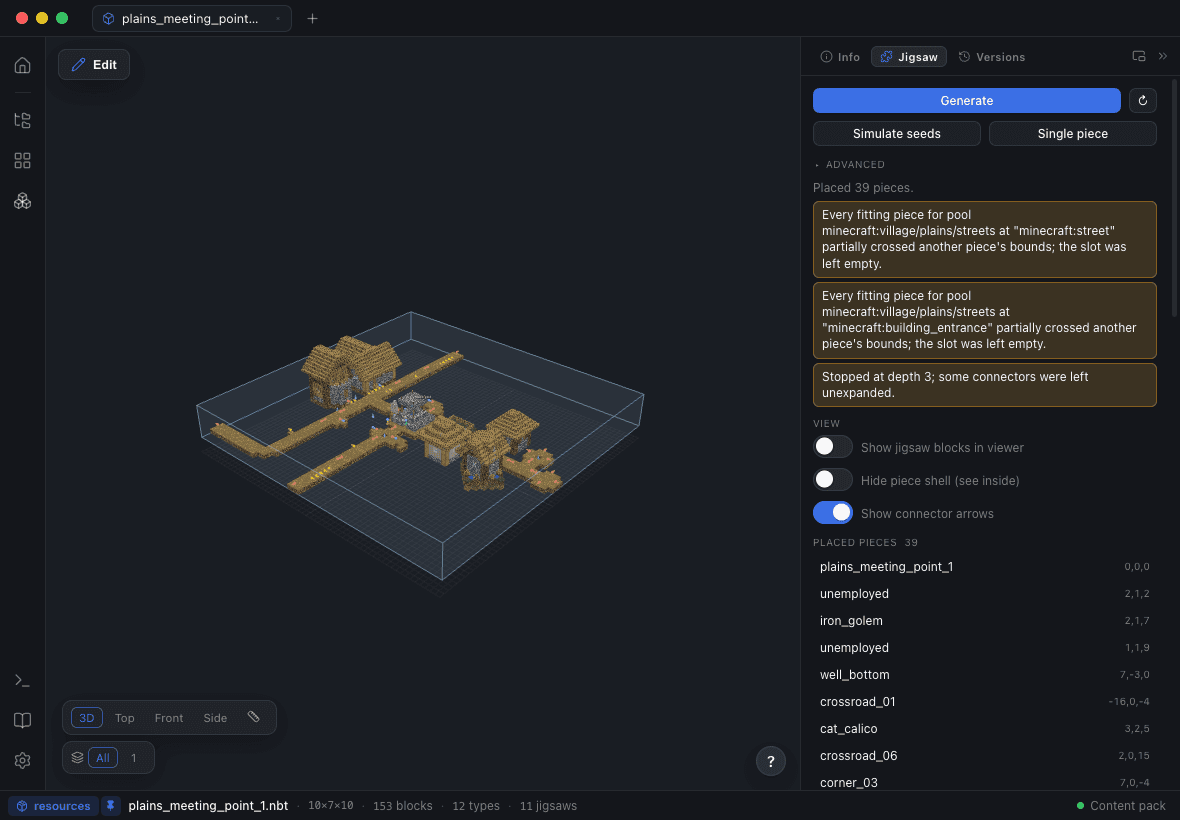Open the help question mark button
The width and height of the screenshot is (1180, 820).
[771, 761]
